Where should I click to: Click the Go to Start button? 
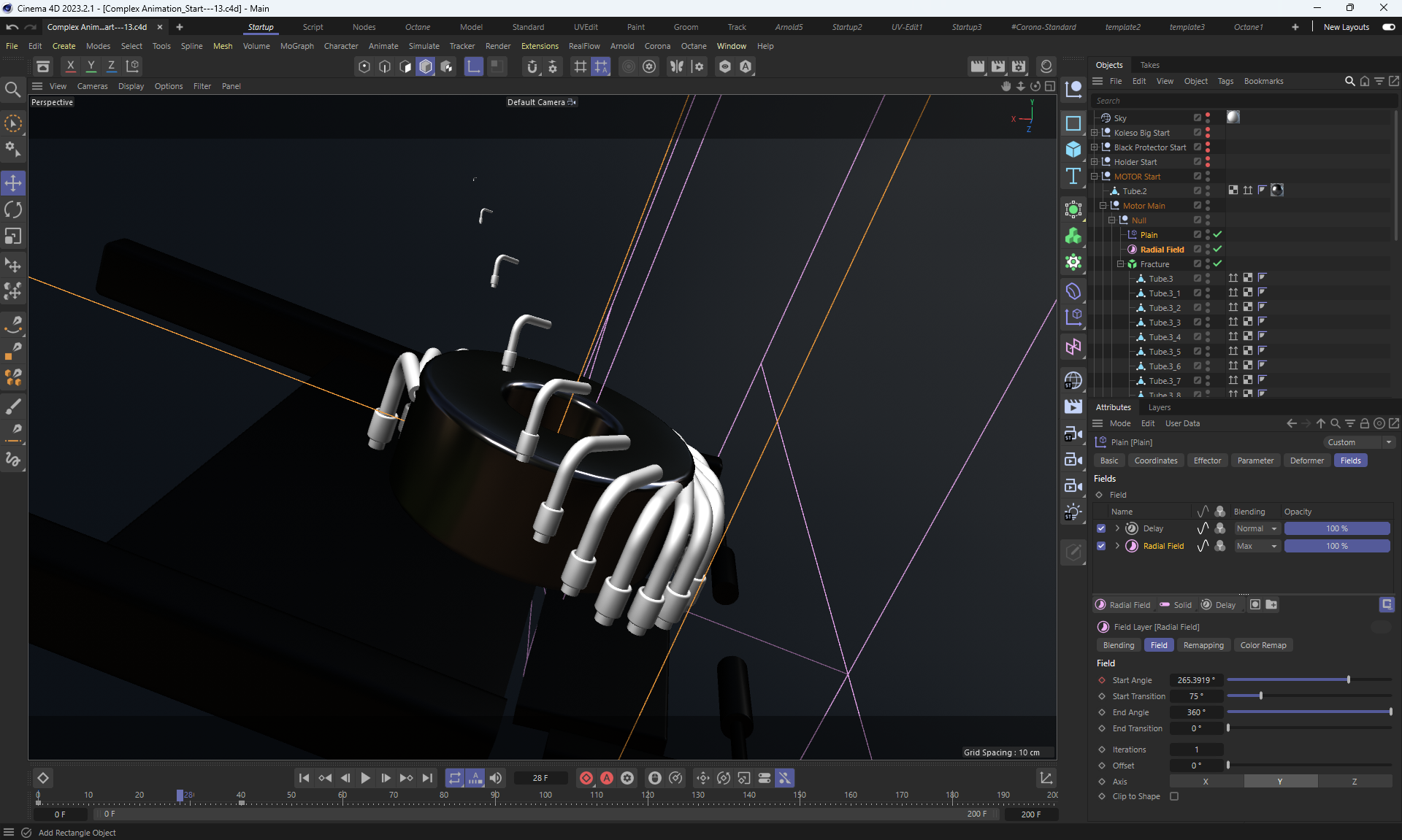click(x=304, y=778)
